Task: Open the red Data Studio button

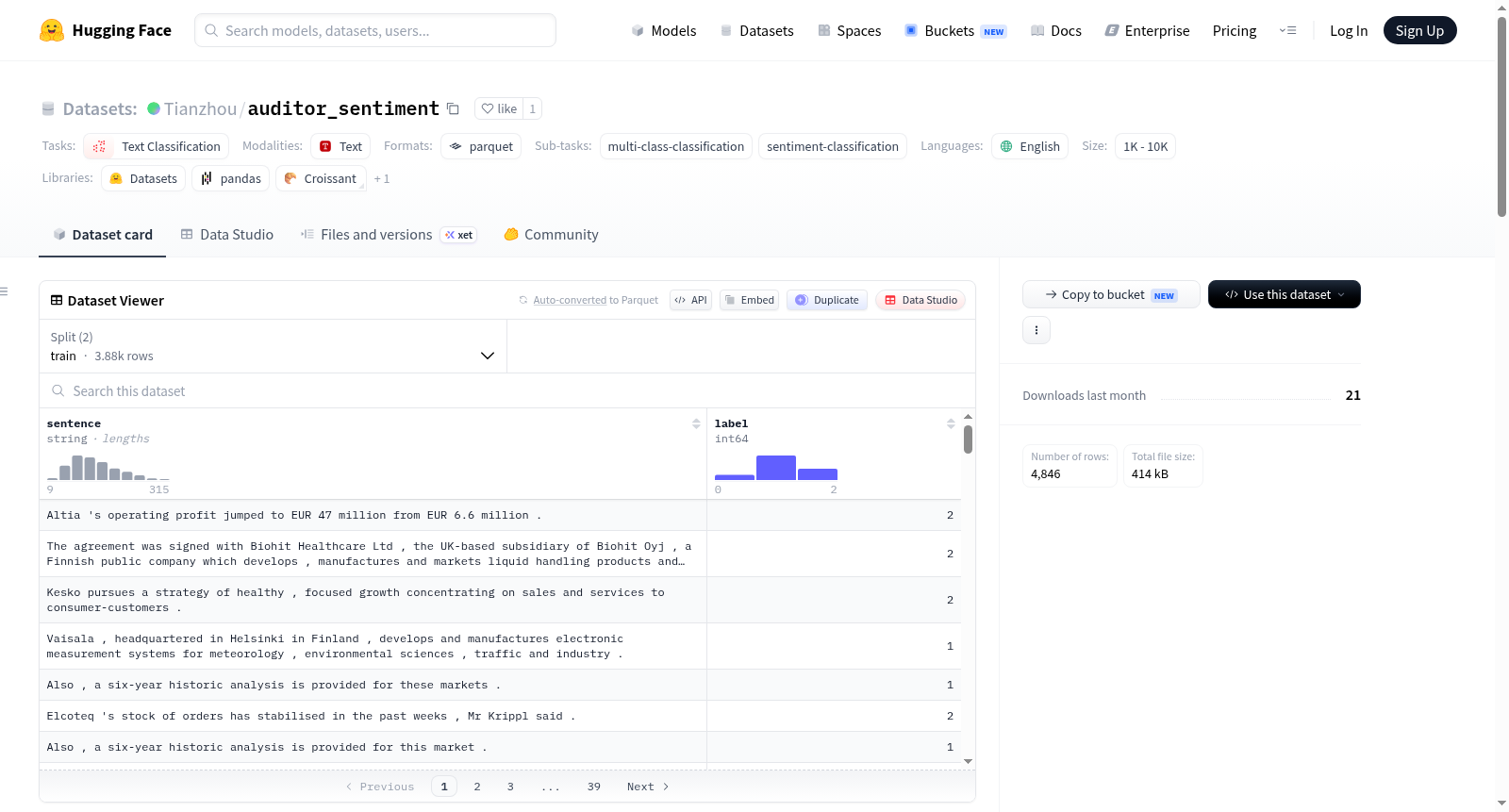Action: [x=920, y=300]
